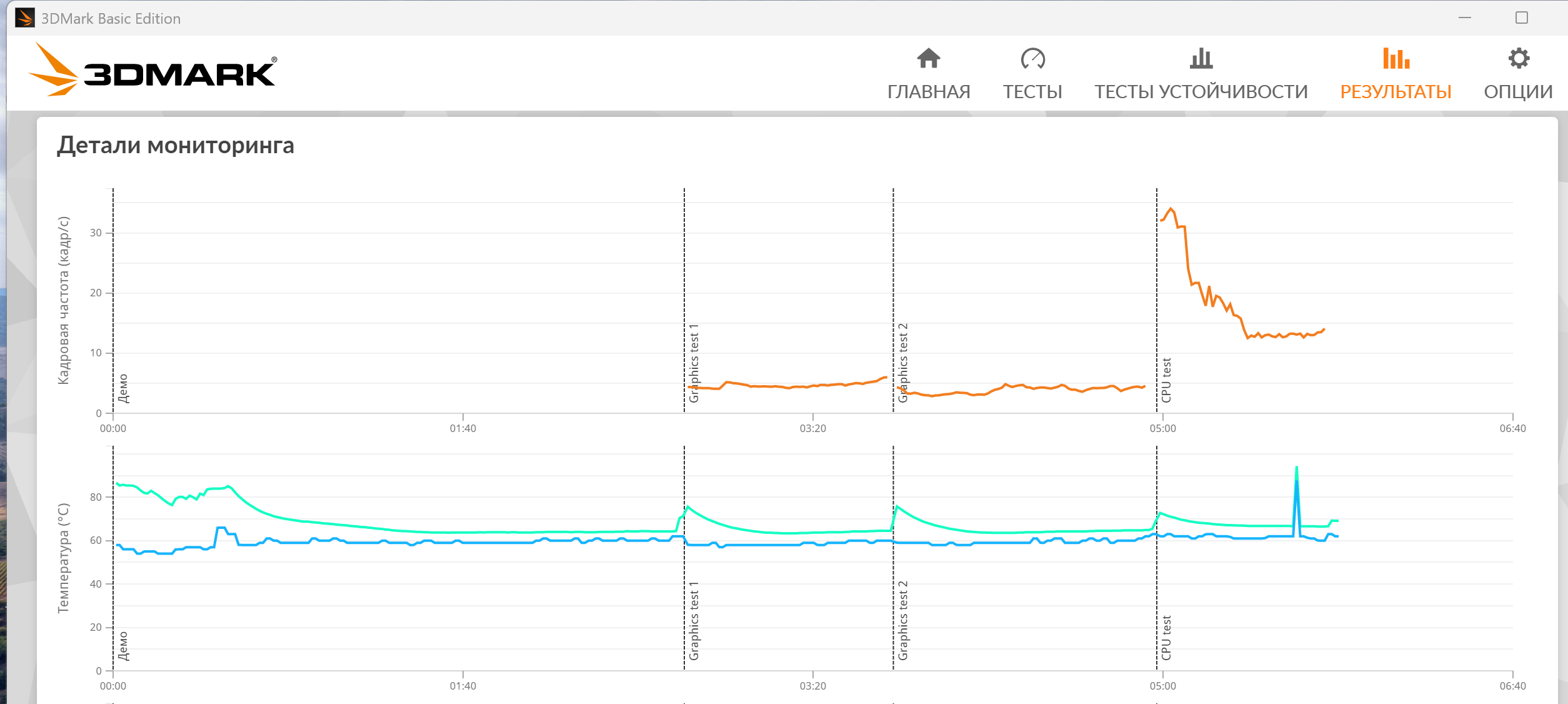Click the Демо marker in temperature chart

point(123,646)
